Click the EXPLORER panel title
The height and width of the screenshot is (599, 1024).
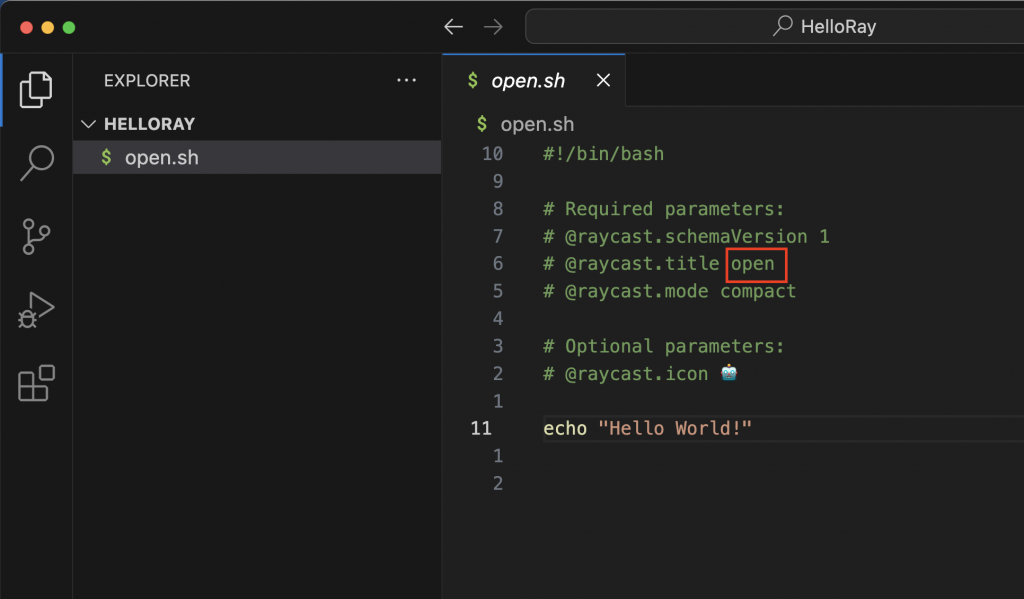coord(147,80)
